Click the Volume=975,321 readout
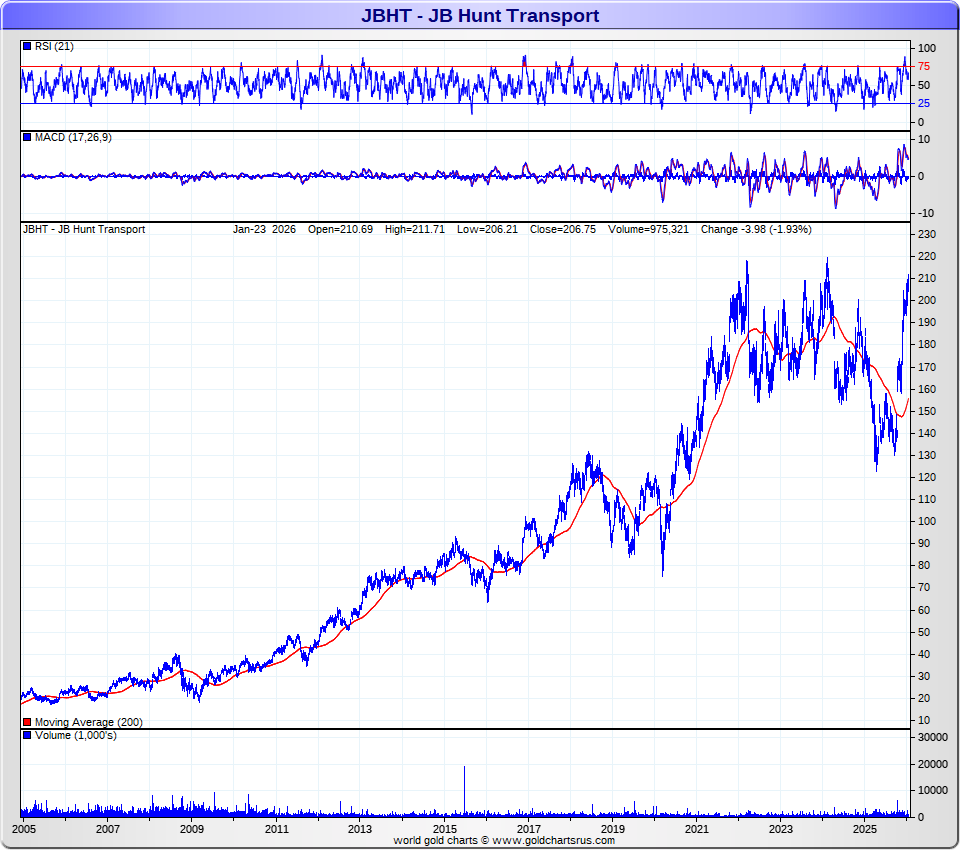 coord(649,229)
